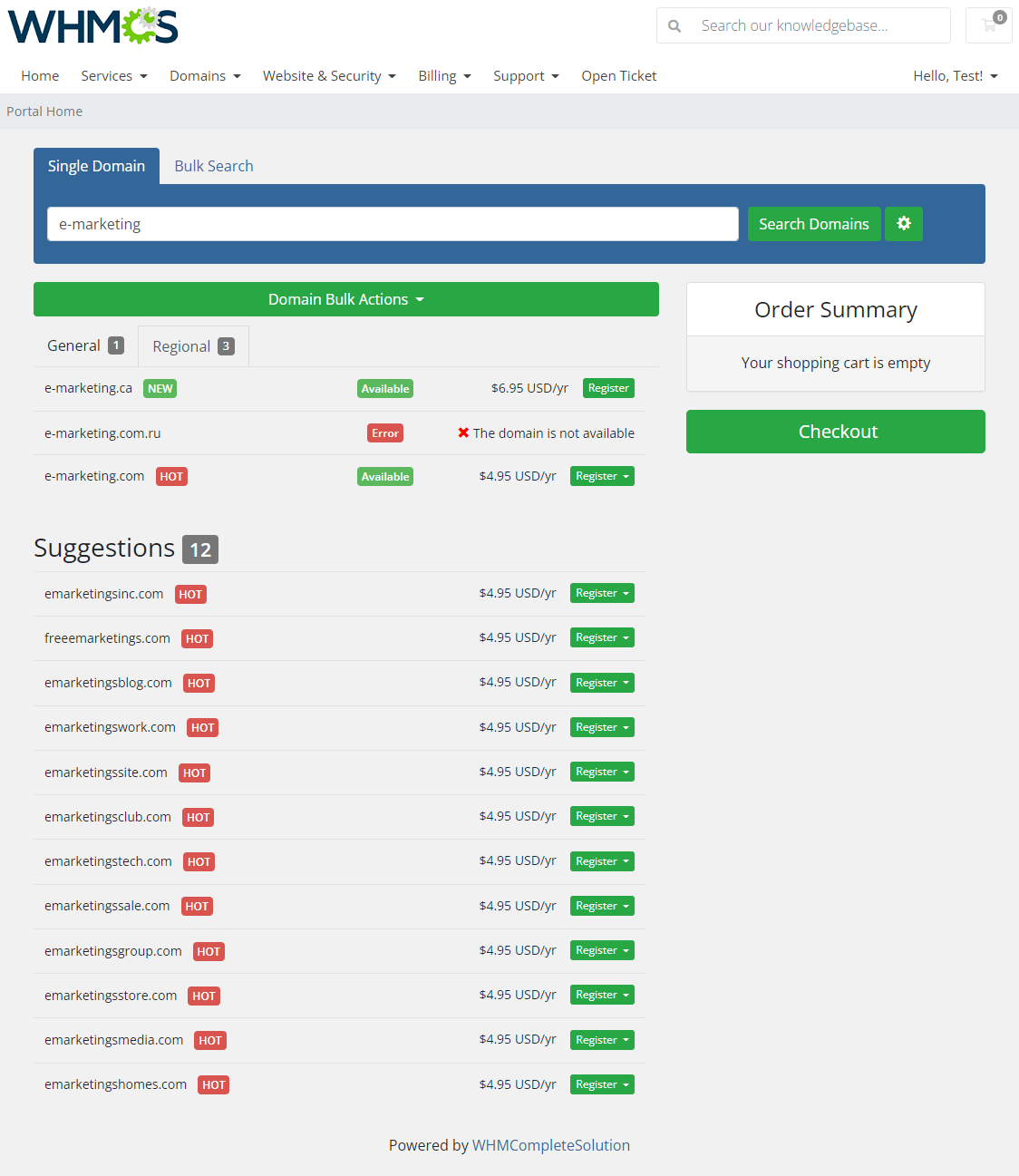
Task: Click the emarketingstech.com suggestion text
Action: [x=108, y=861]
